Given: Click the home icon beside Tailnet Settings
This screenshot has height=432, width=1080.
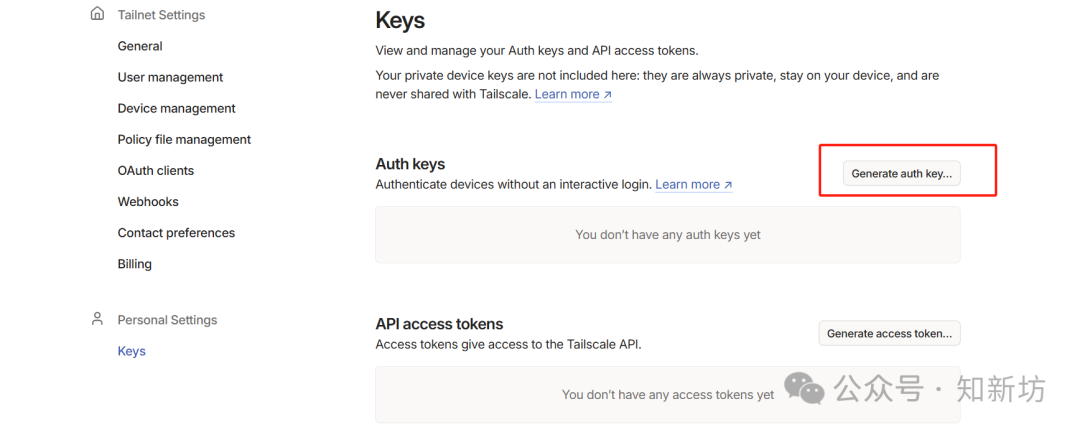Looking at the screenshot, I should tap(97, 14).
